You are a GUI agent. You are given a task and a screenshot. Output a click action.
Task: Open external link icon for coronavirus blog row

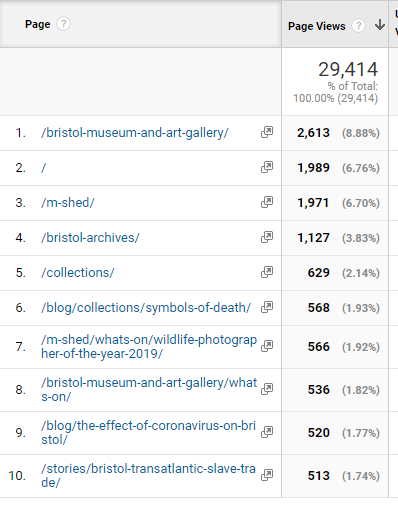click(267, 432)
